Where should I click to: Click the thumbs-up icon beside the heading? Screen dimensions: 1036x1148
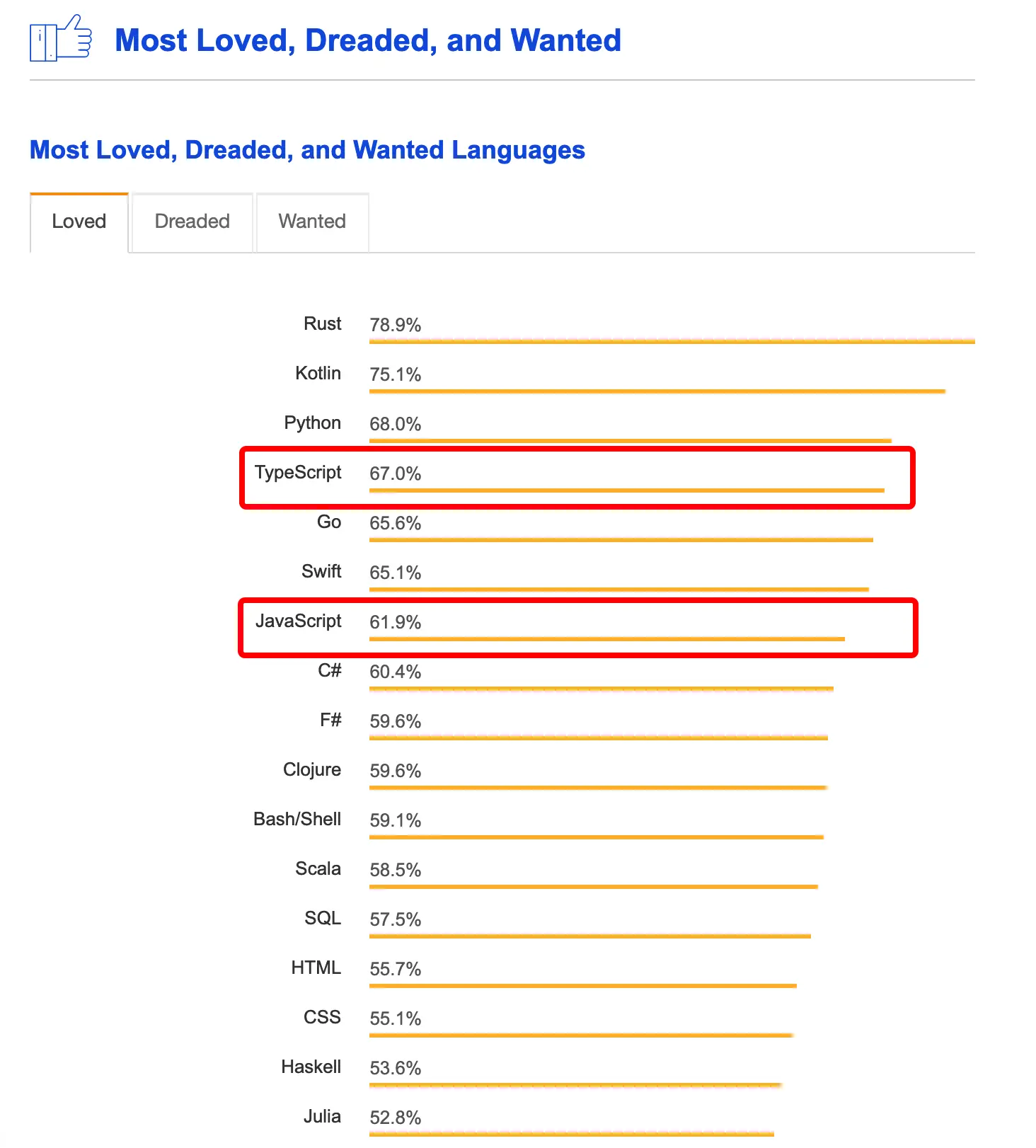coord(61,38)
